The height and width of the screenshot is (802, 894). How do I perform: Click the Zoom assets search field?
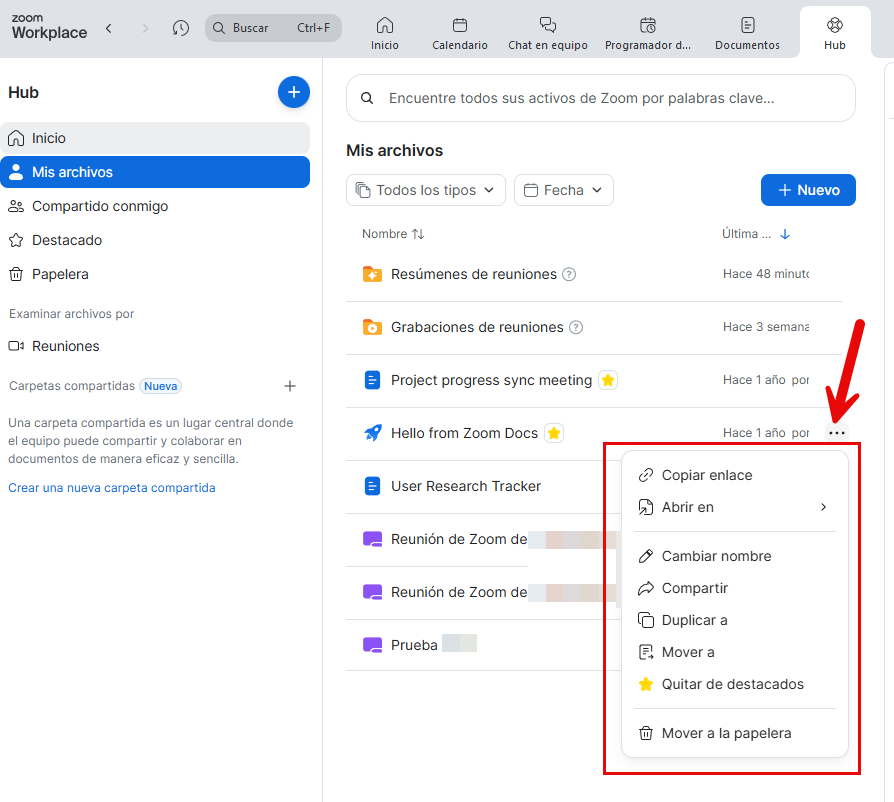coord(600,98)
